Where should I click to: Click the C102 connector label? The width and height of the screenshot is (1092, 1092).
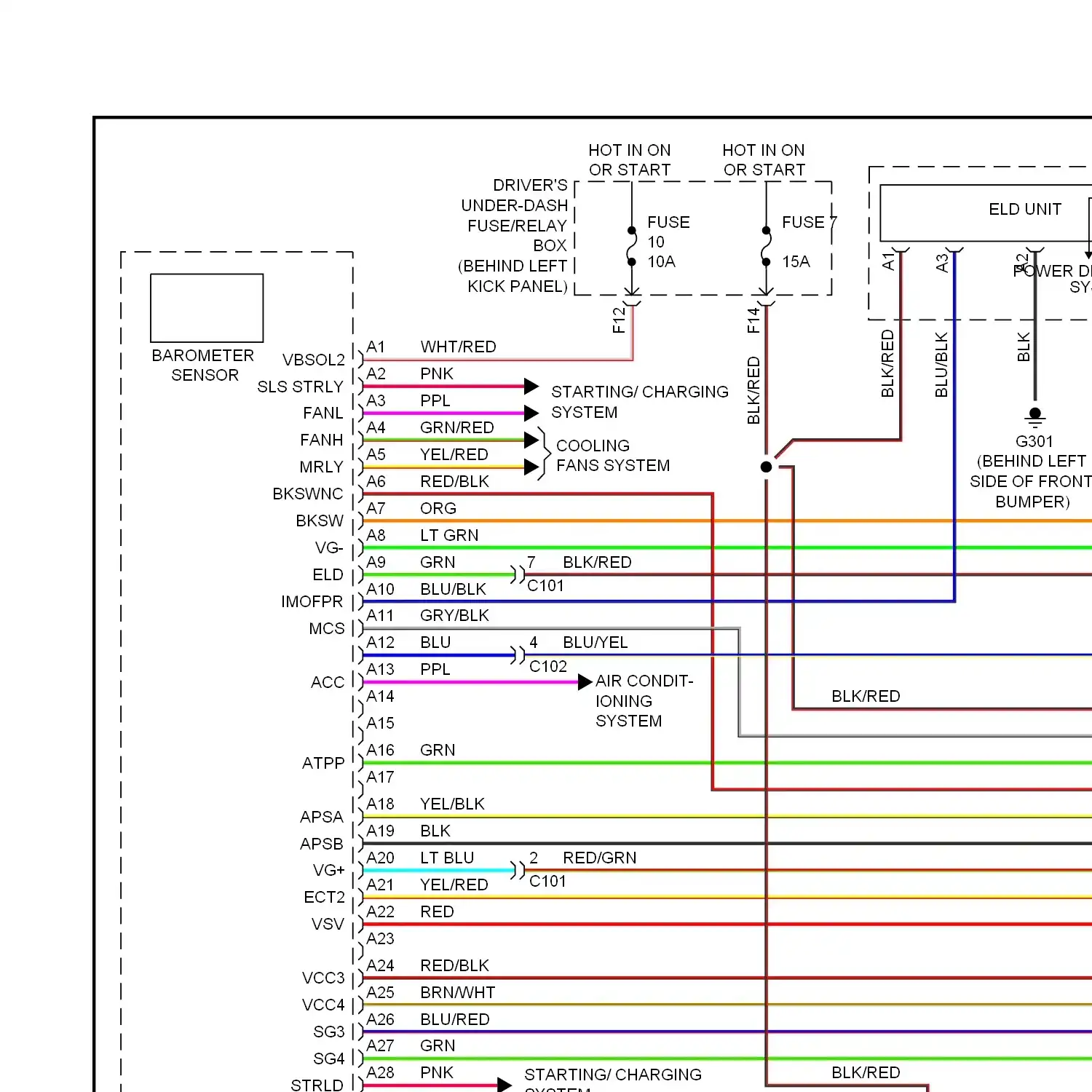[548, 666]
